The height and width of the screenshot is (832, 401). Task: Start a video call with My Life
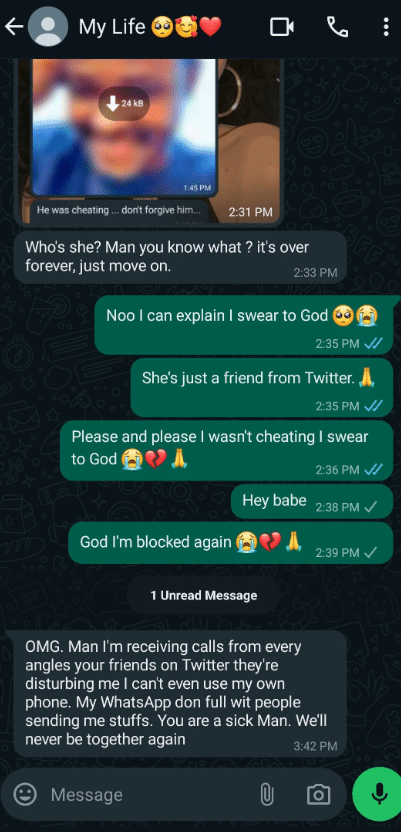(282, 27)
